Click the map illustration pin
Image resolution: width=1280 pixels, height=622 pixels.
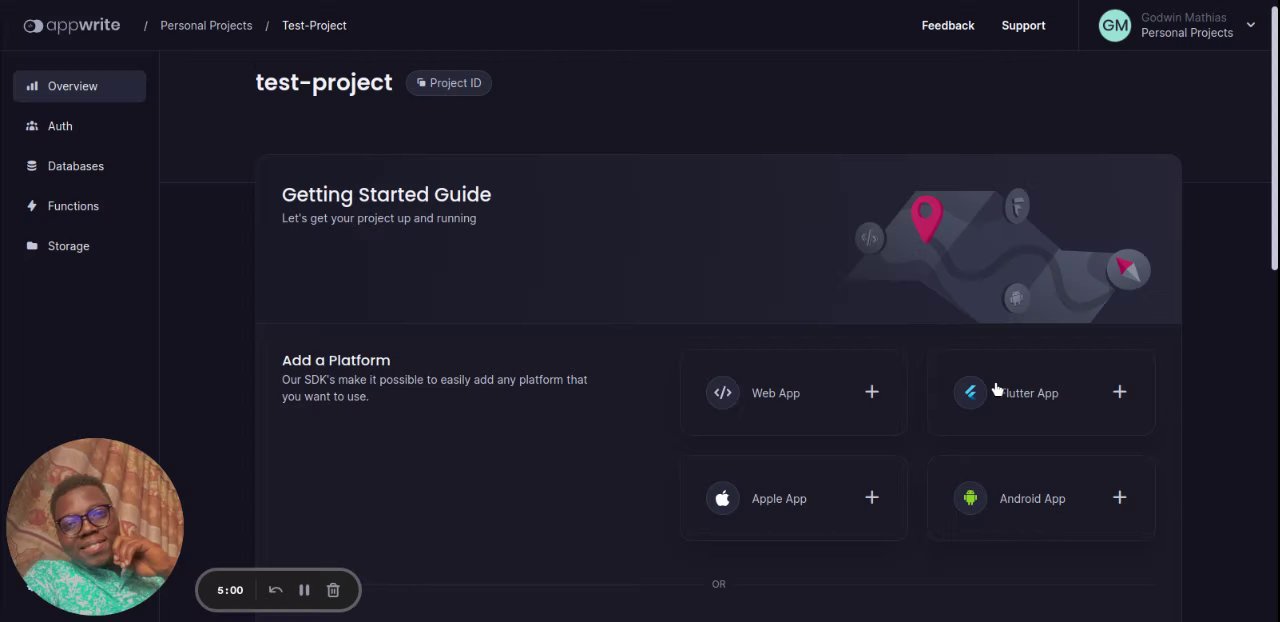926,219
